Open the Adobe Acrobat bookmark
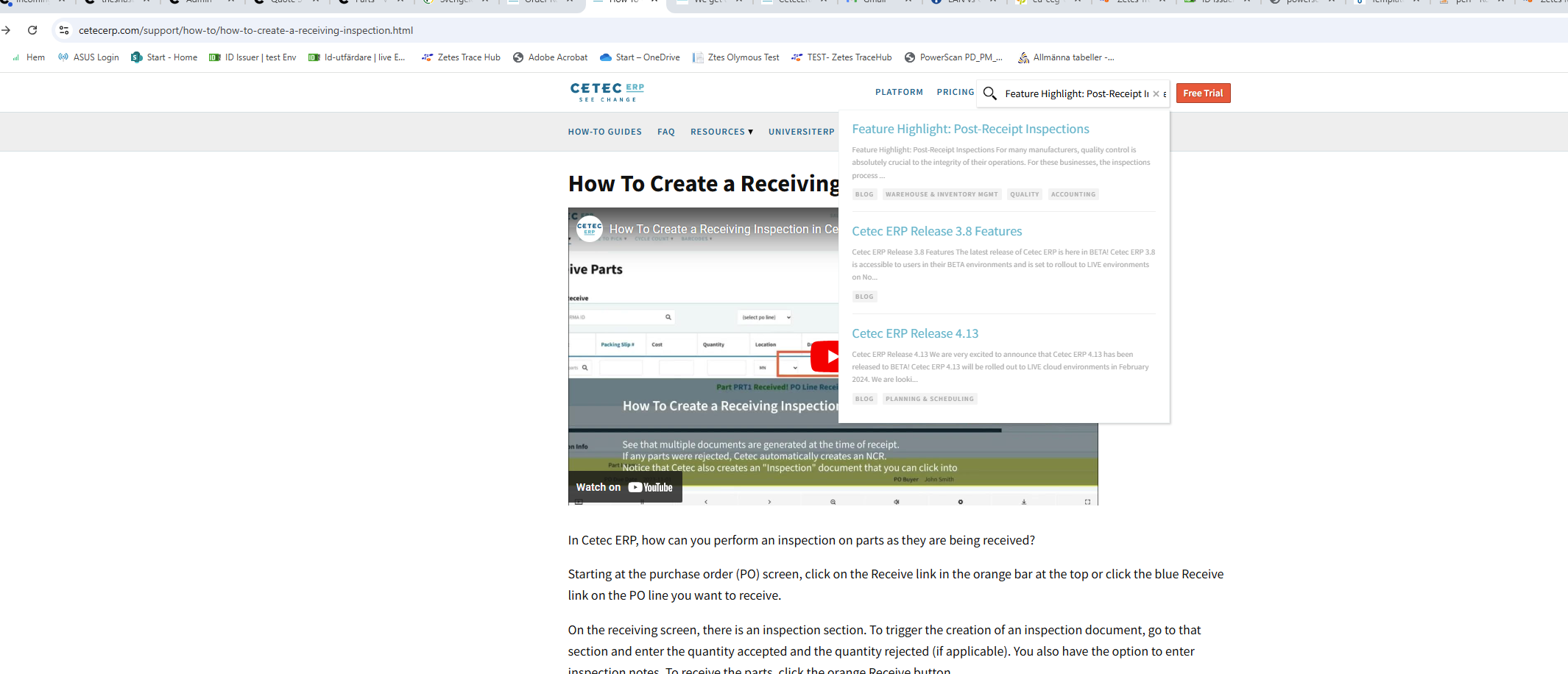The width and height of the screenshot is (1568, 674). click(x=550, y=57)
